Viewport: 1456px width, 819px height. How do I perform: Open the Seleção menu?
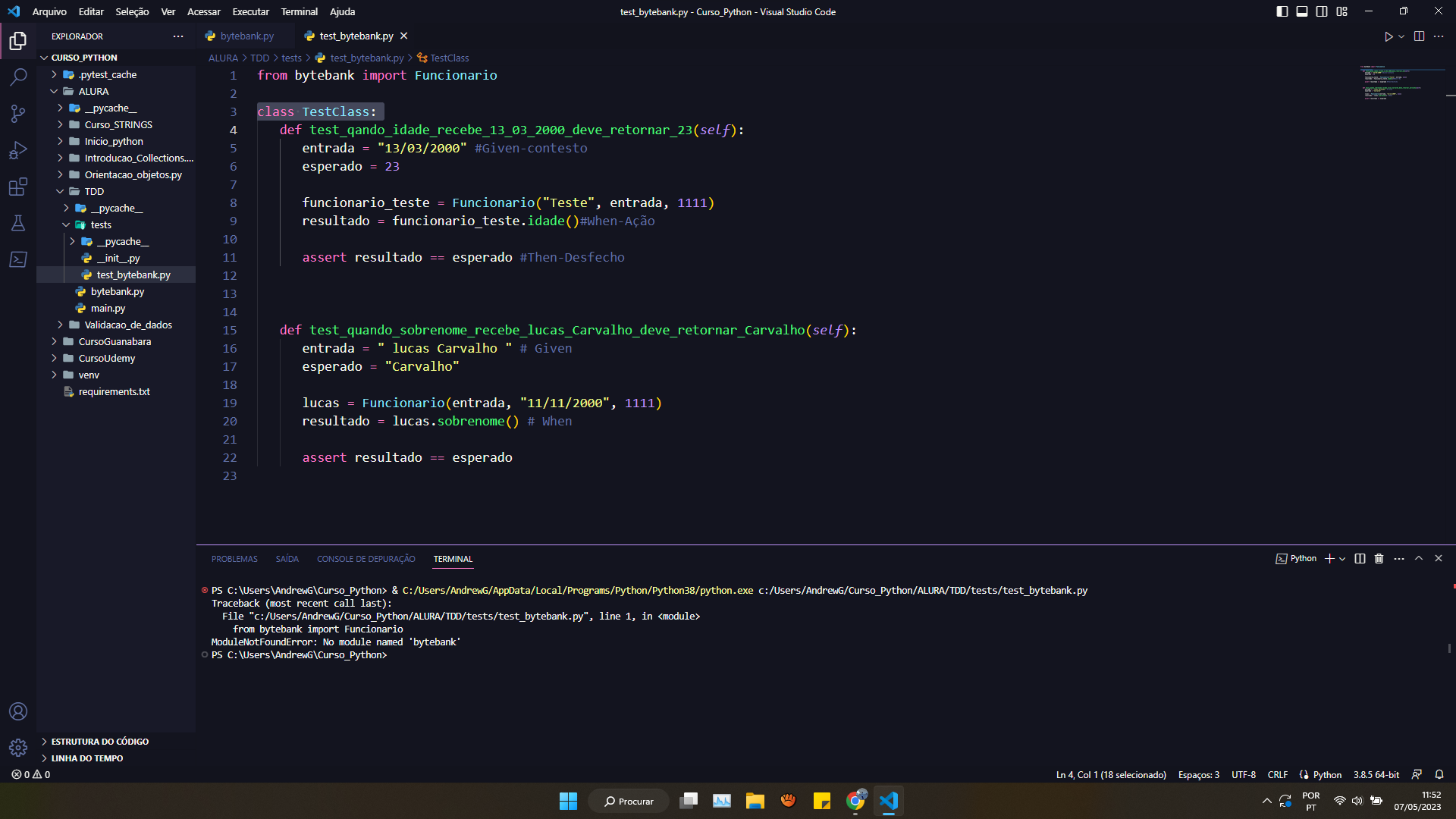click(132, 11)
